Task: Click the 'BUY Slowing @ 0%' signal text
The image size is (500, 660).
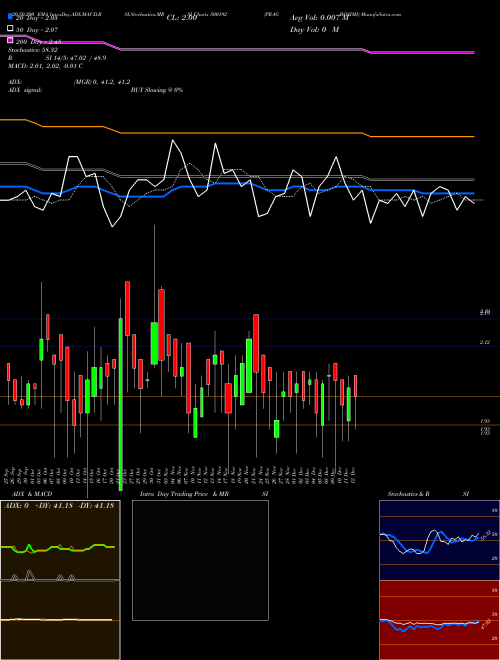Action: 157,90
